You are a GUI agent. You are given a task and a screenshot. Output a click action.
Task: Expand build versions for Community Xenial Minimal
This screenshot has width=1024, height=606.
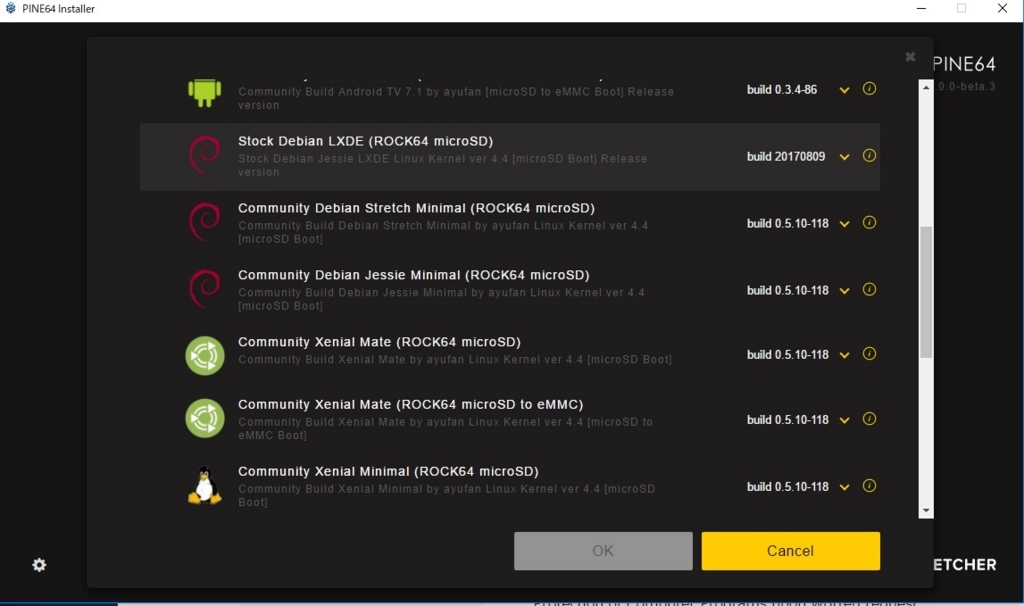844,487
